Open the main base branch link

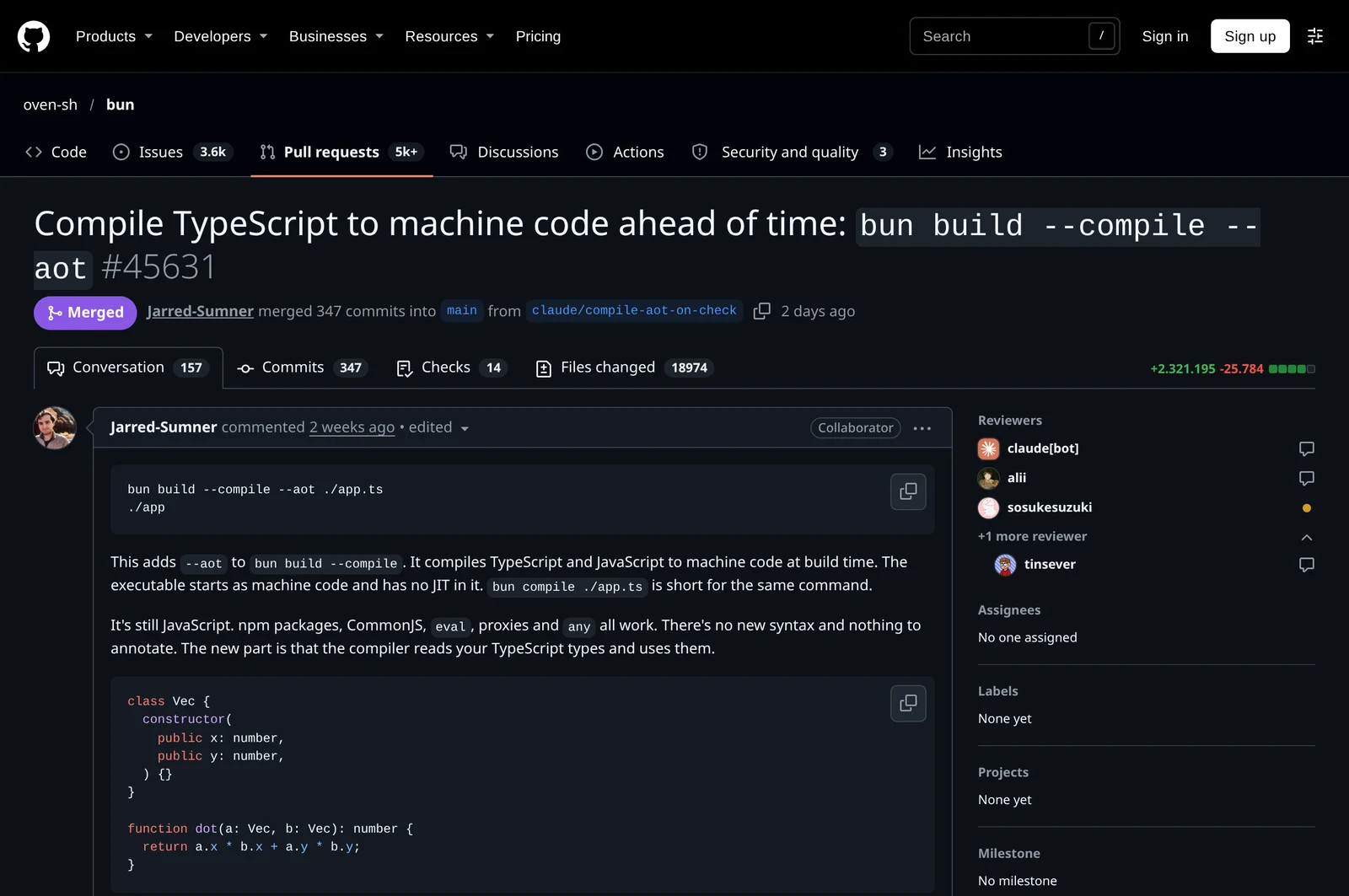click(461, 311)
